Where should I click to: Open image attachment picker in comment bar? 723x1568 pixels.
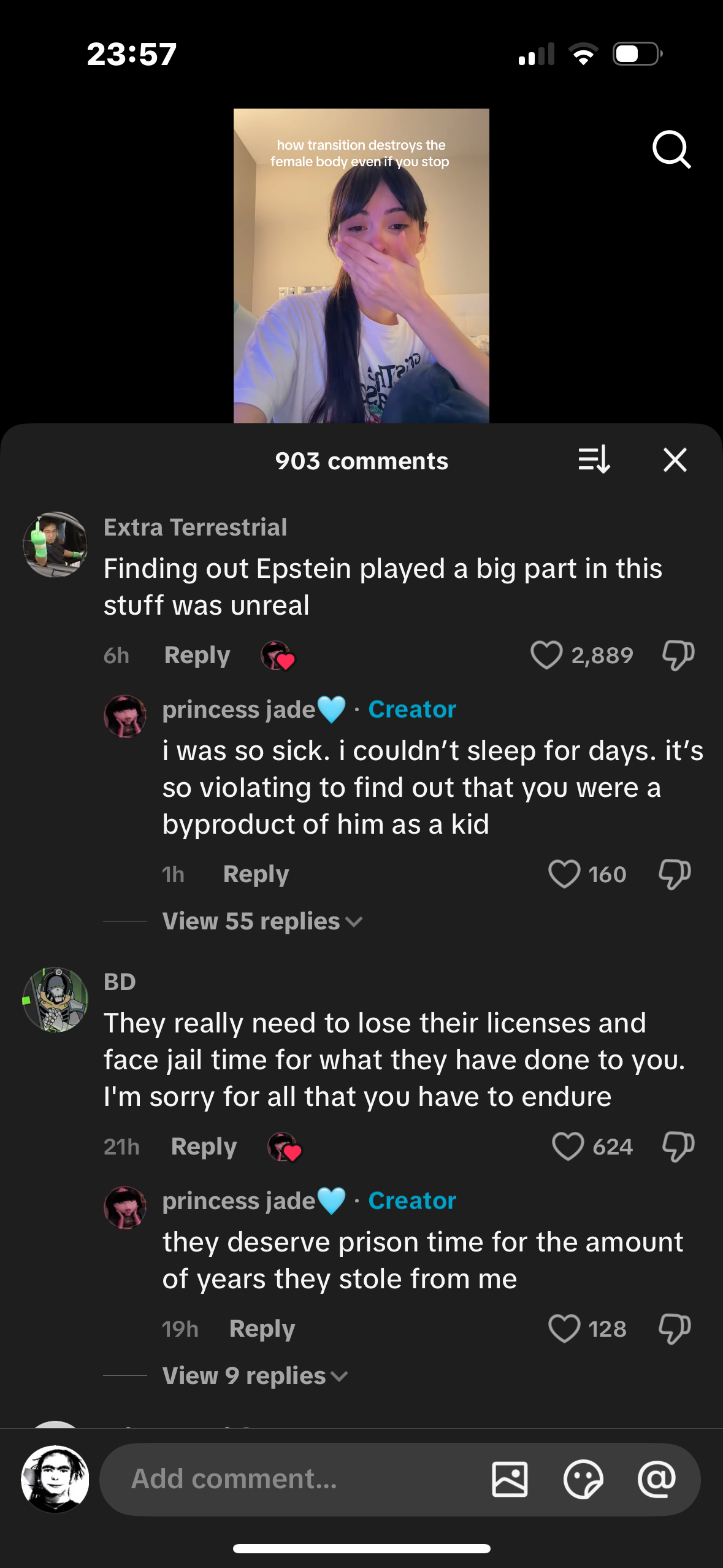(510, 1479)
